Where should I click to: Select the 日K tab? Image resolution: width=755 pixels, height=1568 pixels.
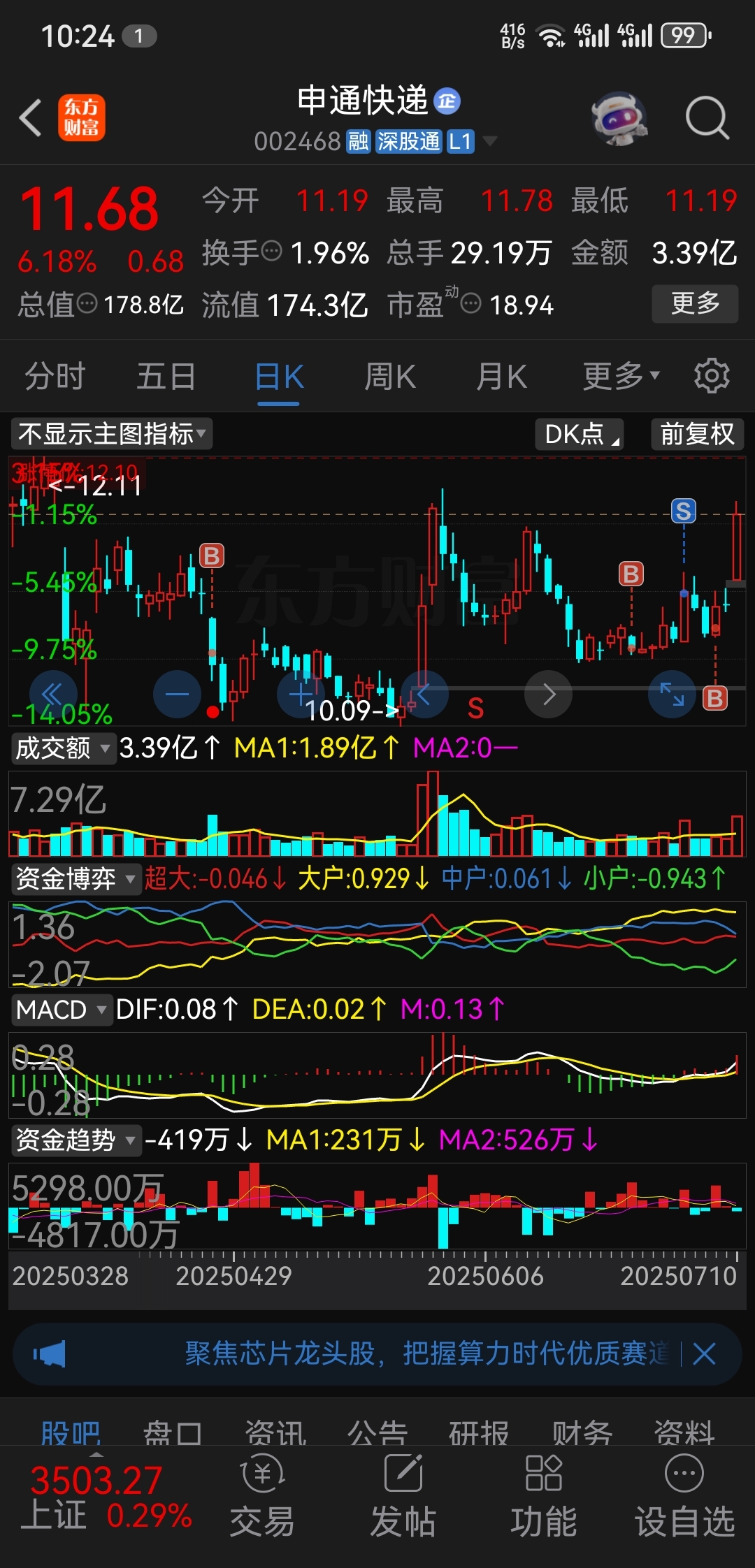279,377
